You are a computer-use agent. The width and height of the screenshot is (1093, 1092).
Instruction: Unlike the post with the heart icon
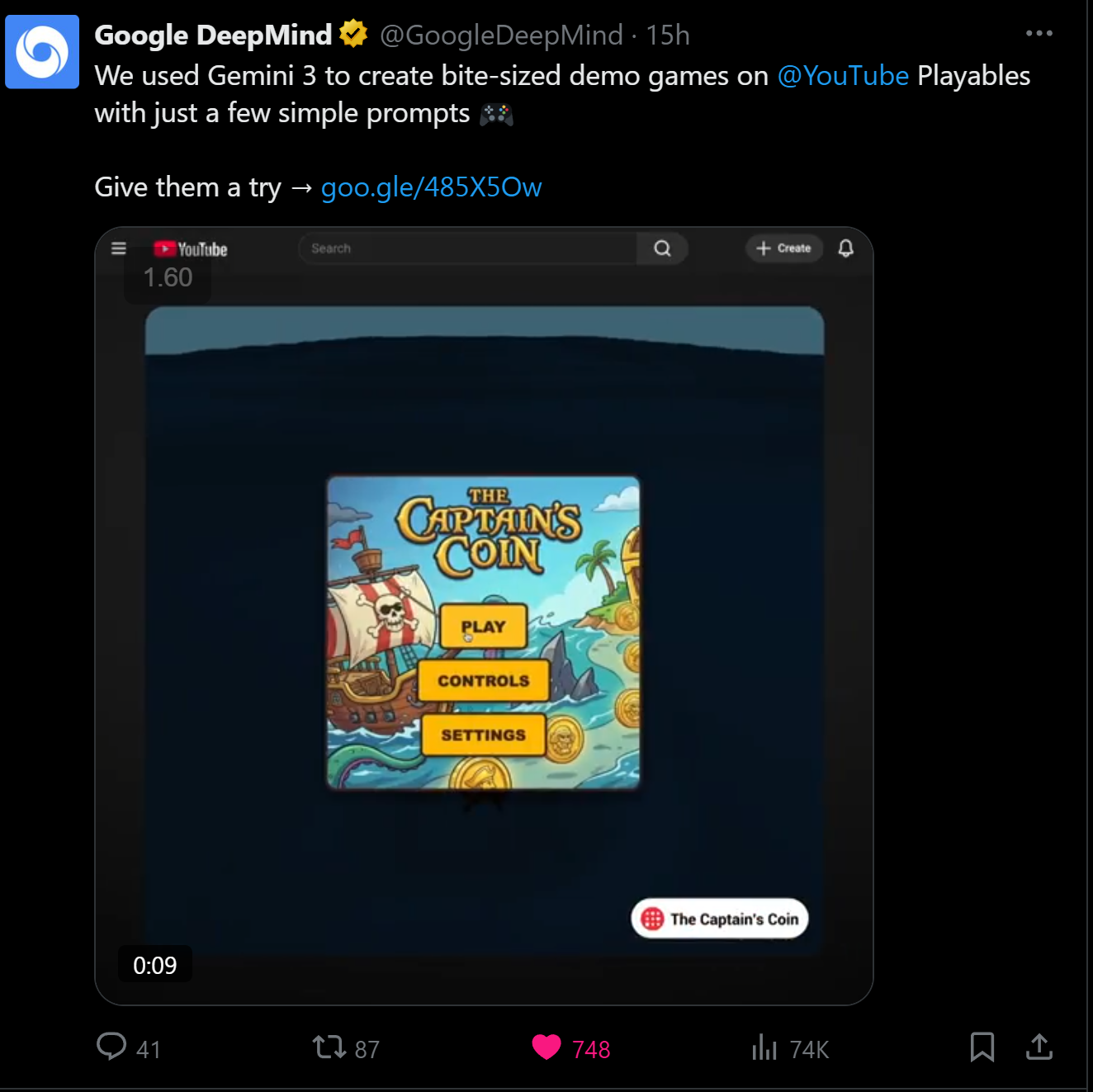546,1047
